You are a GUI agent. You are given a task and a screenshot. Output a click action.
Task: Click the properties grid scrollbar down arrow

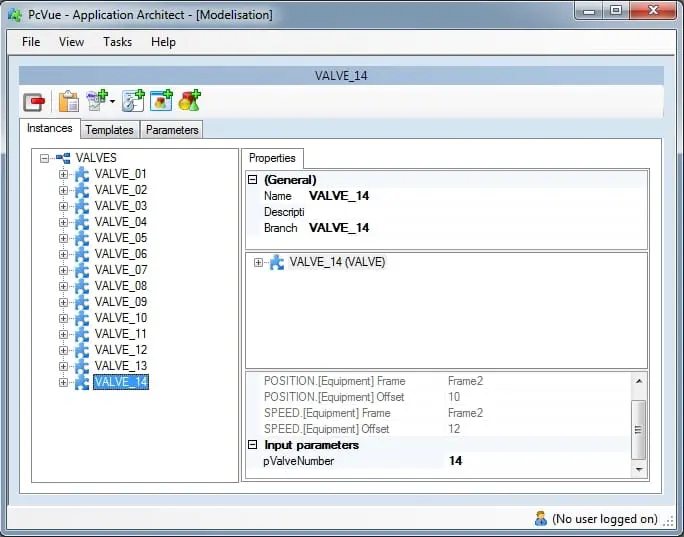(639, 467)
